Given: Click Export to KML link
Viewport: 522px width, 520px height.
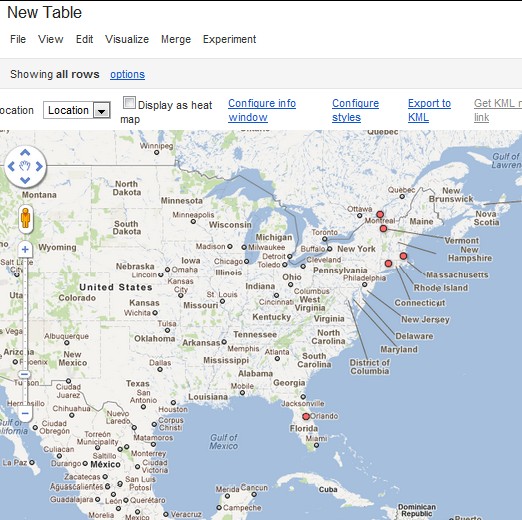Looking at the screenshot, I should coord(429,110).
